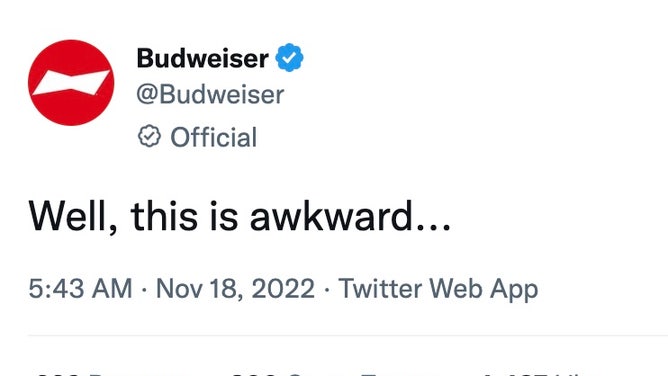Click the Nov 18, 2022 date
Viewport: 668px width, 376px height.
235,288
